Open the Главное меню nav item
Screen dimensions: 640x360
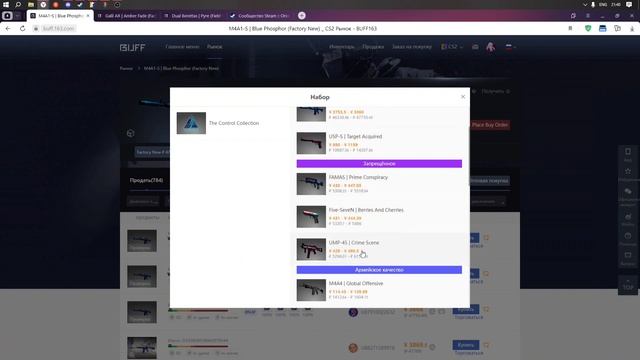(x=182, y=47)
